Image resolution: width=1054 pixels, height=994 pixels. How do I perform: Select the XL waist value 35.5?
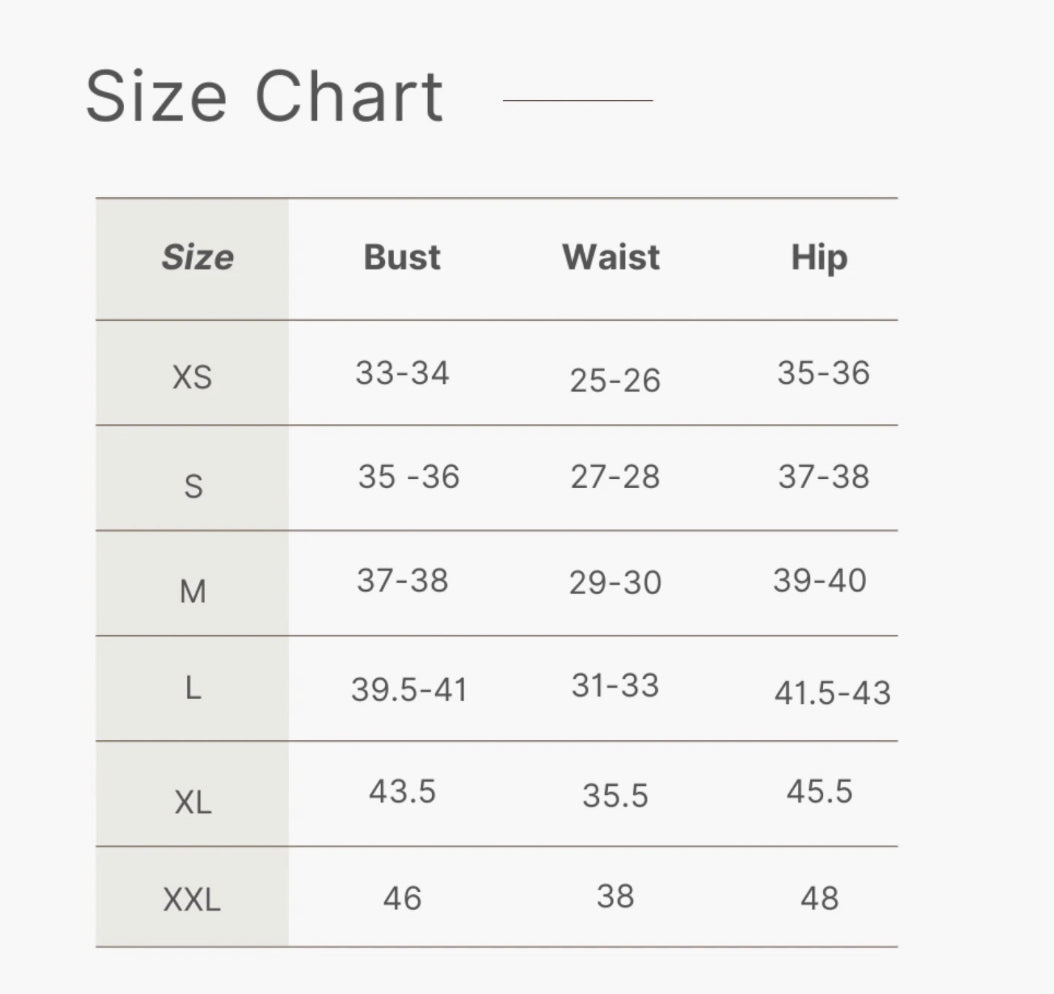(x=615, y=796)
